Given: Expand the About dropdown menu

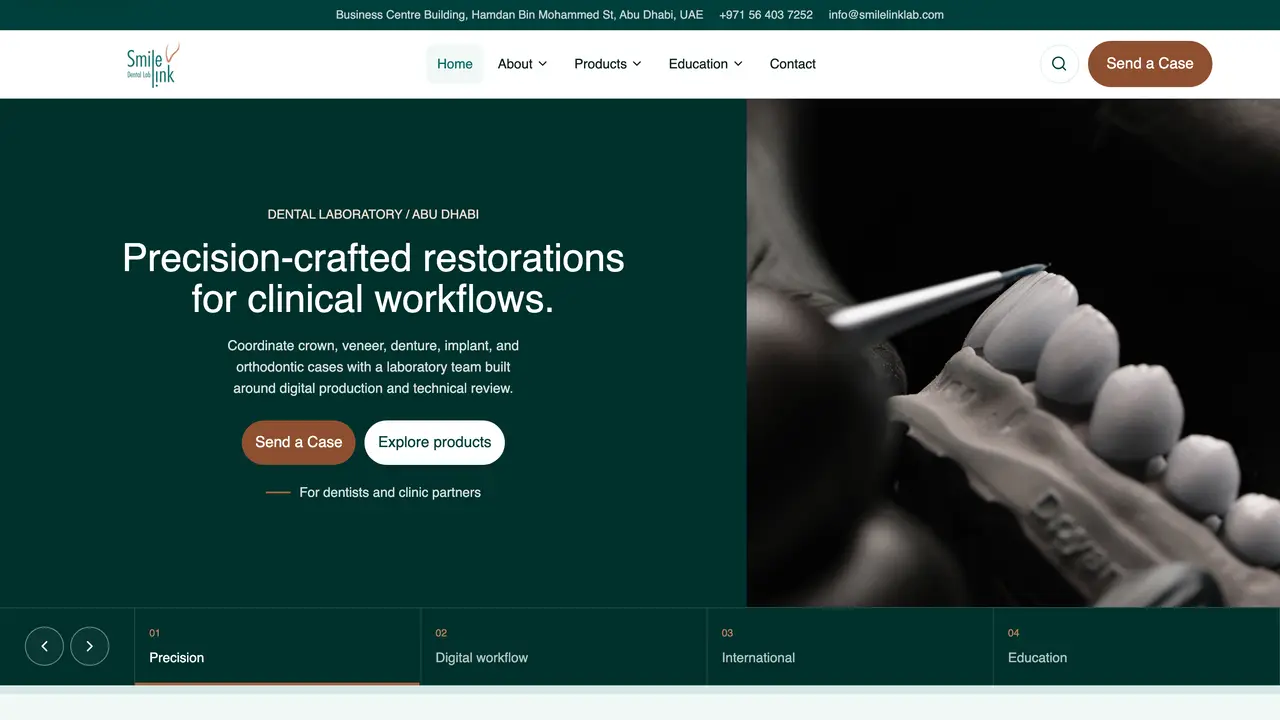Looking at the screenshot, I should point(522,64).
